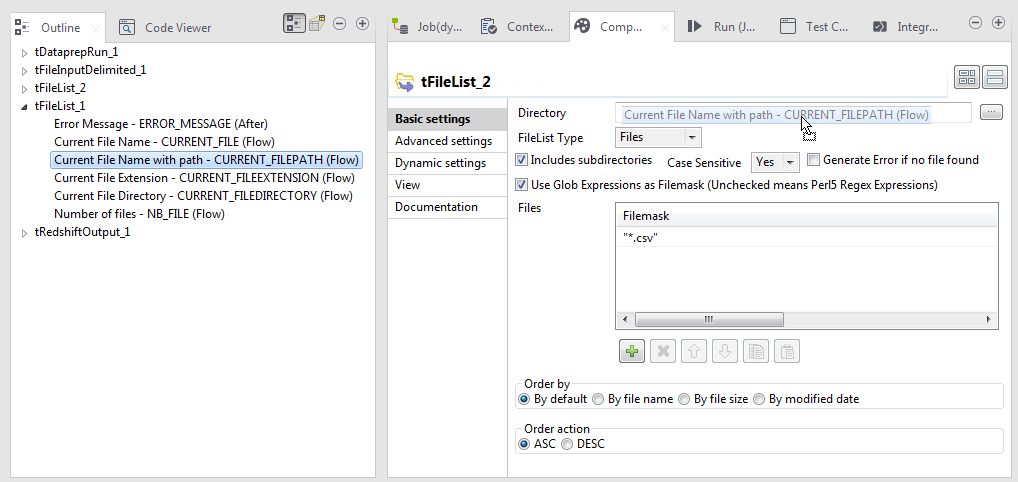Click the move filemask up arrow

(x=694, y=351)
